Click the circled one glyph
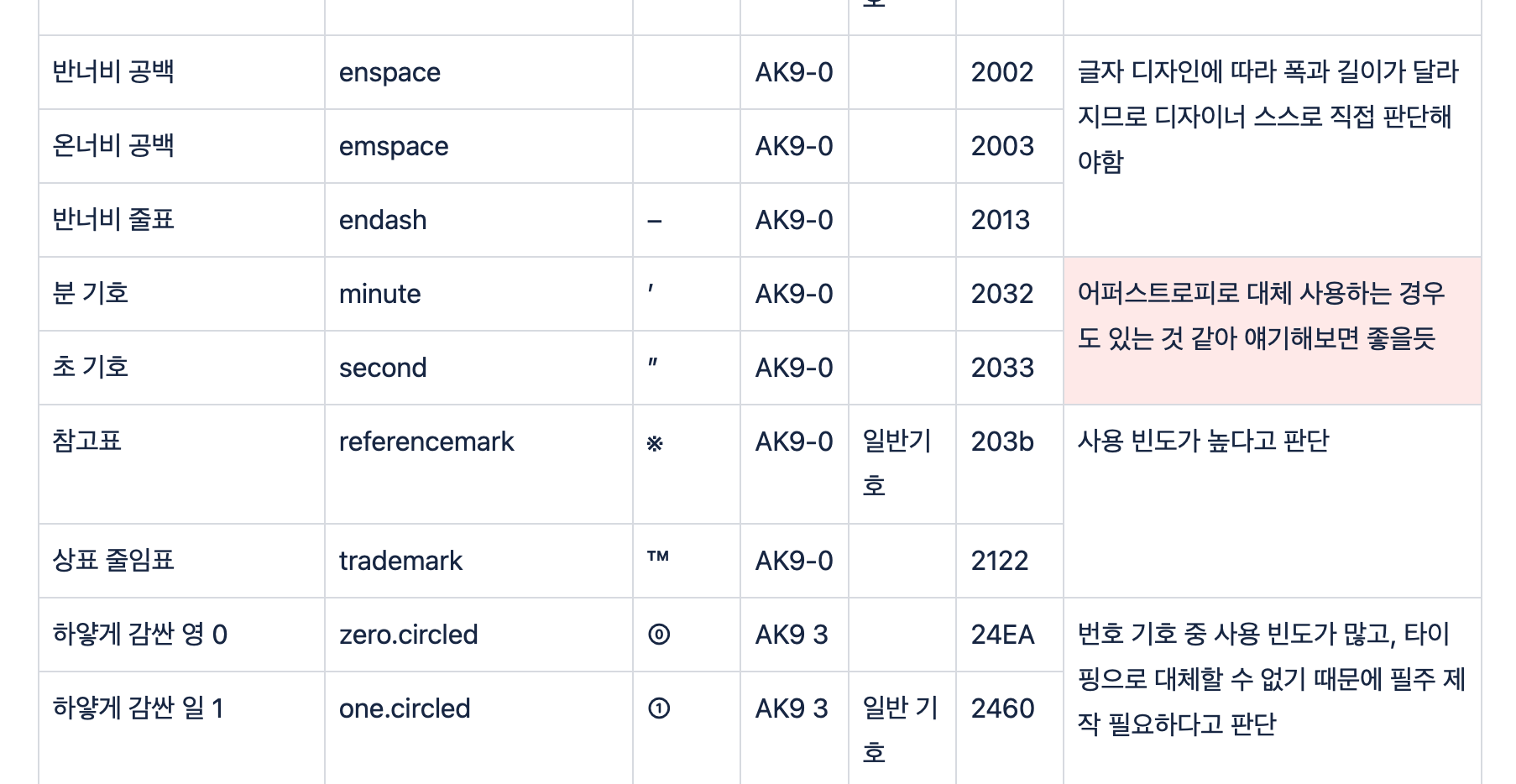The width and height of the screenshot is (1516, 784). coord(659,708)
